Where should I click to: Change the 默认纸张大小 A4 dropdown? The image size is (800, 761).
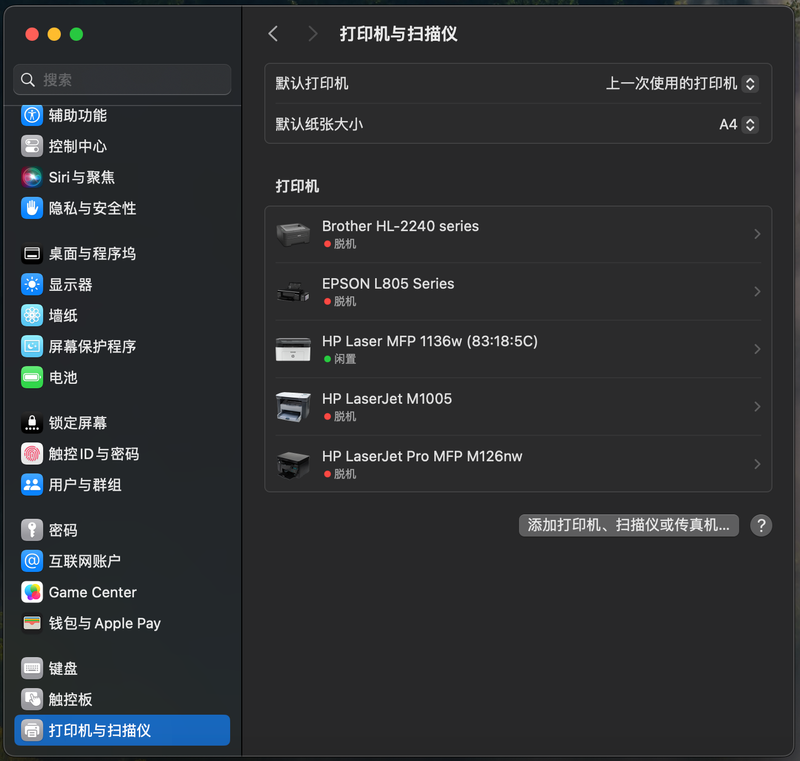(738, 125)
